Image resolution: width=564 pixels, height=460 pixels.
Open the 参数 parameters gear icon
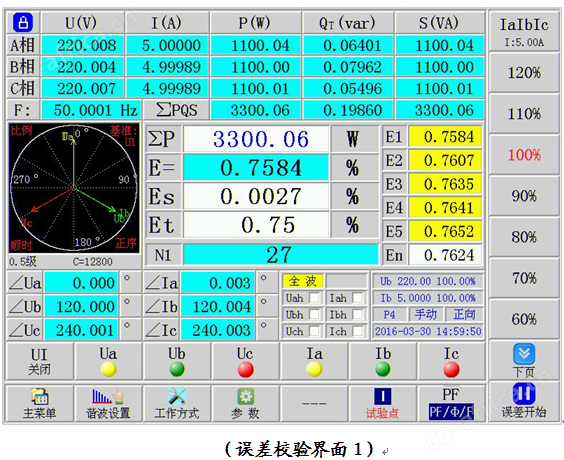point(246,397)
